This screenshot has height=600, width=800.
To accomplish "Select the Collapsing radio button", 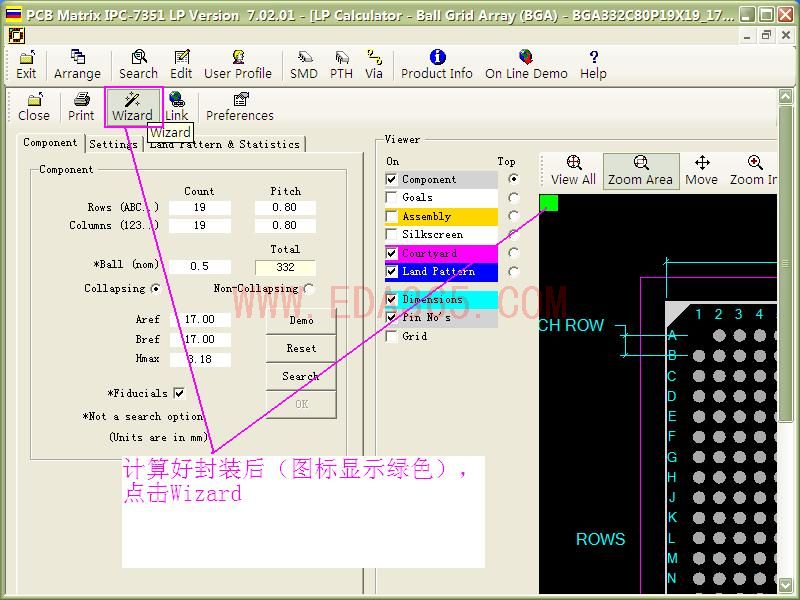I will click(156, 289).
